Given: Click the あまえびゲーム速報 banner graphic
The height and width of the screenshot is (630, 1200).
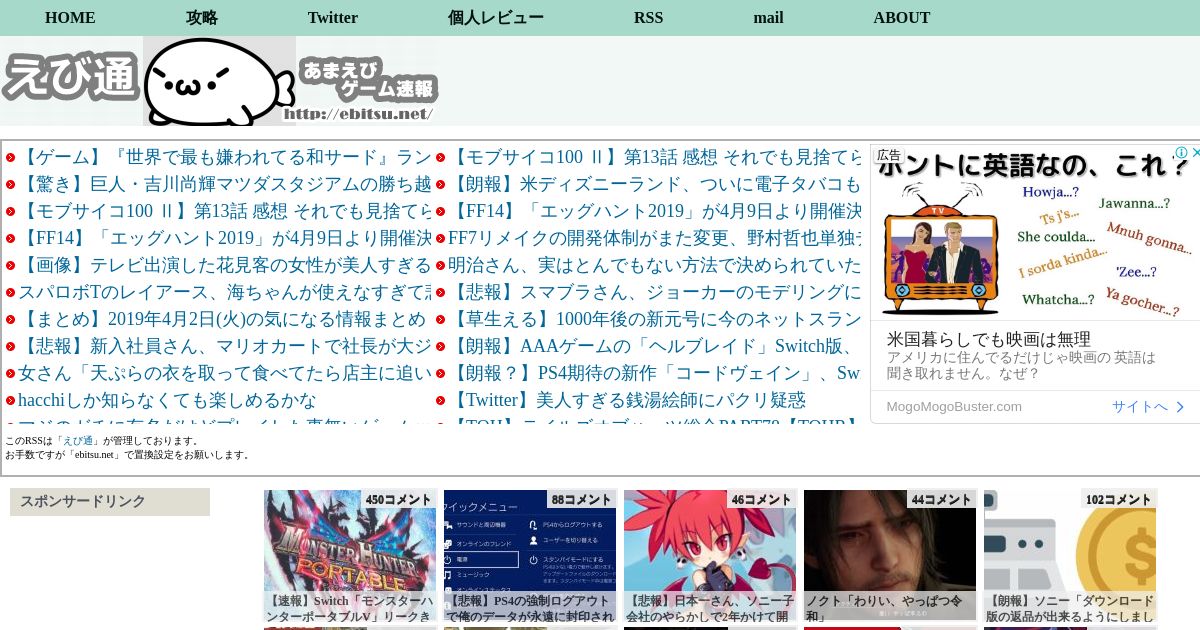Looking at the screenshot, I should (x=368, y=82).
